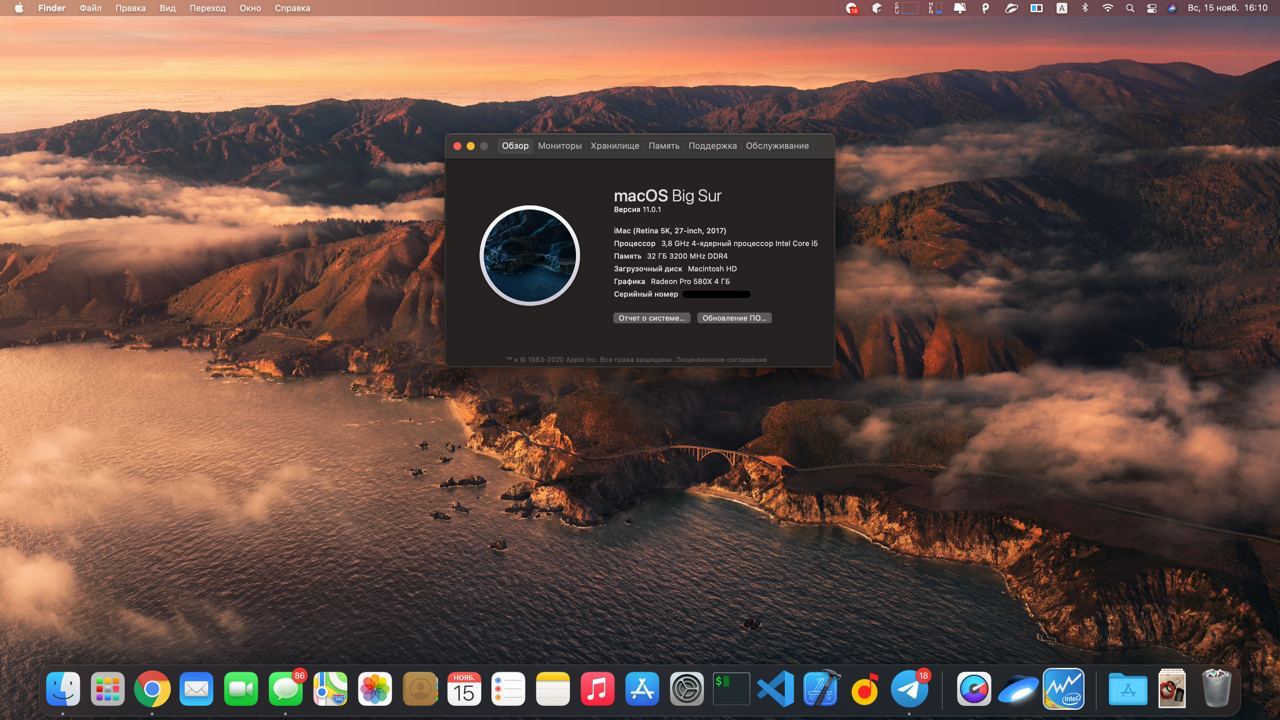Screen dimensions: 1280x720
Task: Open Telegram in the dock
Action: tap(909, 689)
